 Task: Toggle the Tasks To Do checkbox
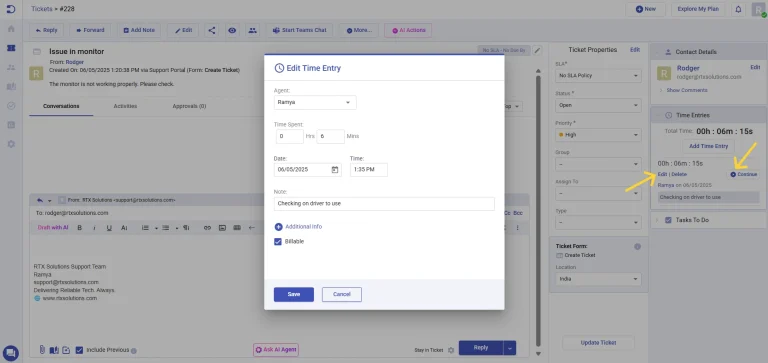pyautogui.click(x=668, y=220)
